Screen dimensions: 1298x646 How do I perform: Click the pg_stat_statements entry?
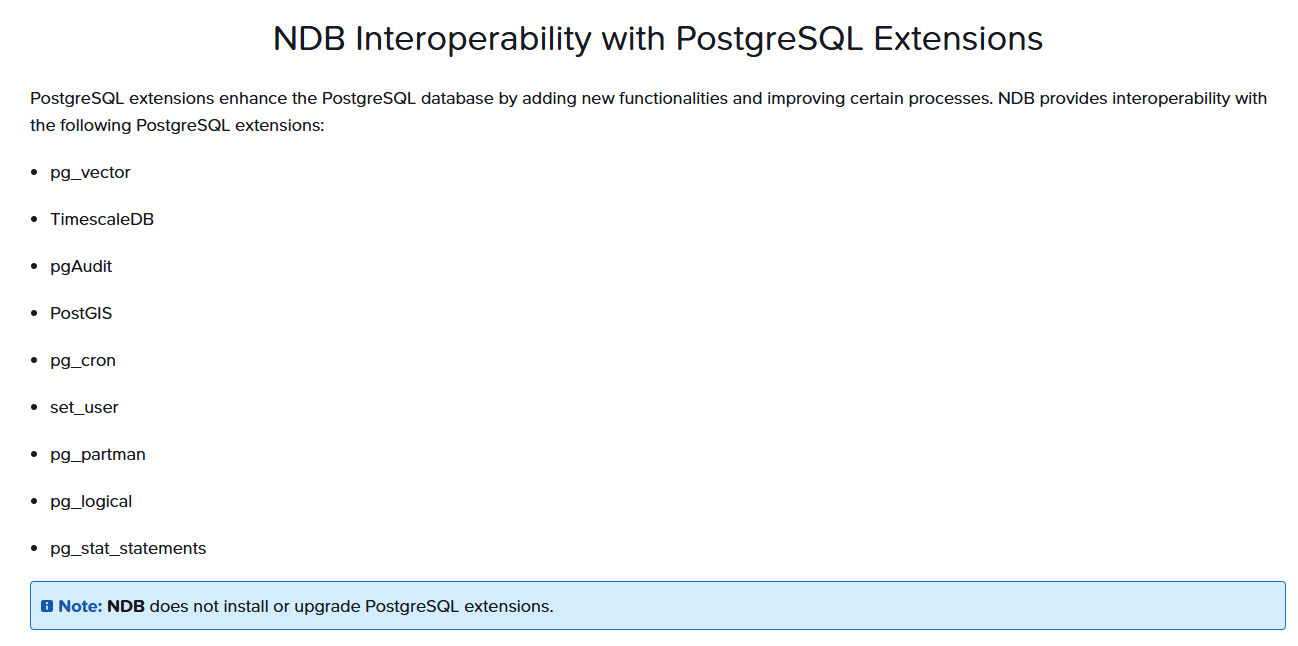coord(128,548)
